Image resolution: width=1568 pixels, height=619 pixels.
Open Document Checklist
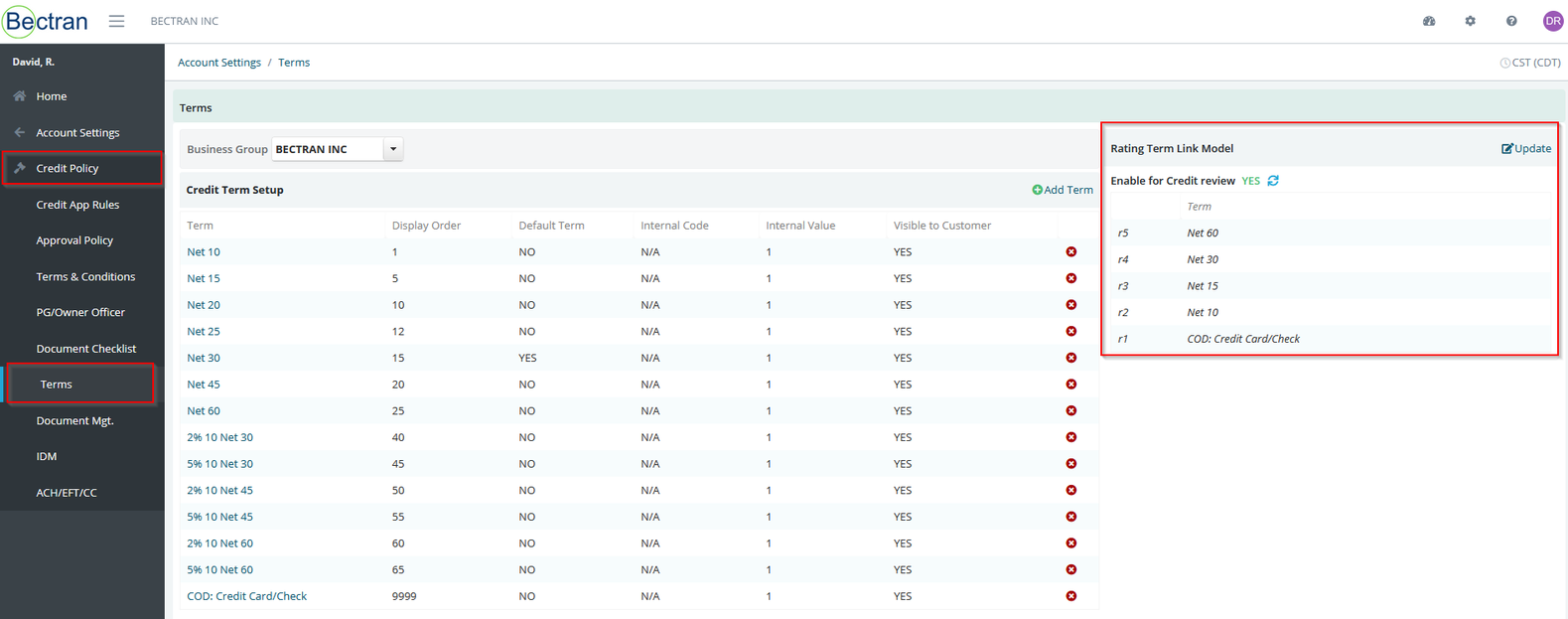point(86,349)
